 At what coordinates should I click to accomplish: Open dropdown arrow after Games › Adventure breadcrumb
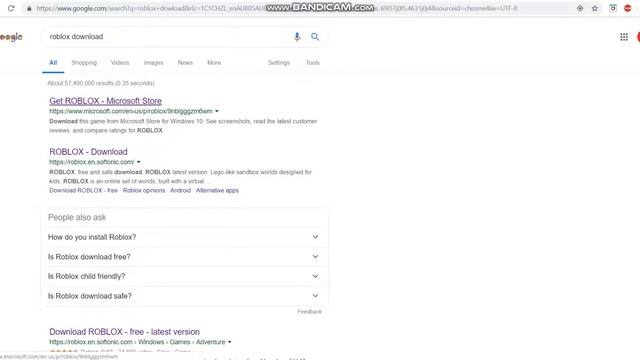coord(229,342)
